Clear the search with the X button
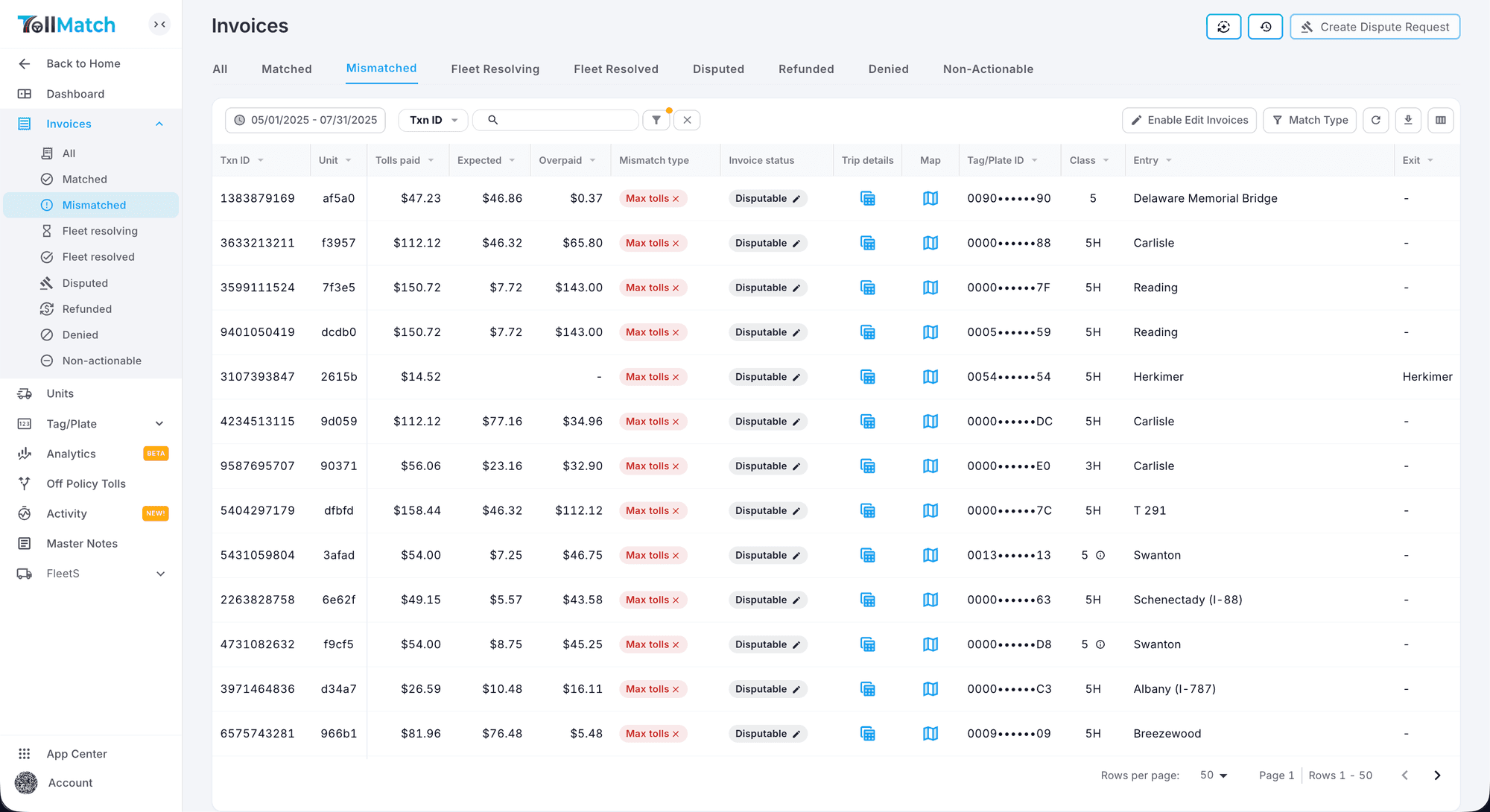 687,120
